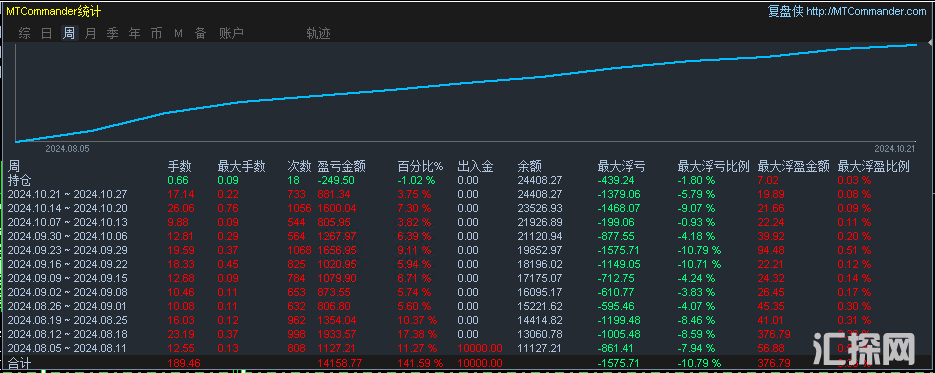
Task: Click the 出入金 column header
Action: 475,166
